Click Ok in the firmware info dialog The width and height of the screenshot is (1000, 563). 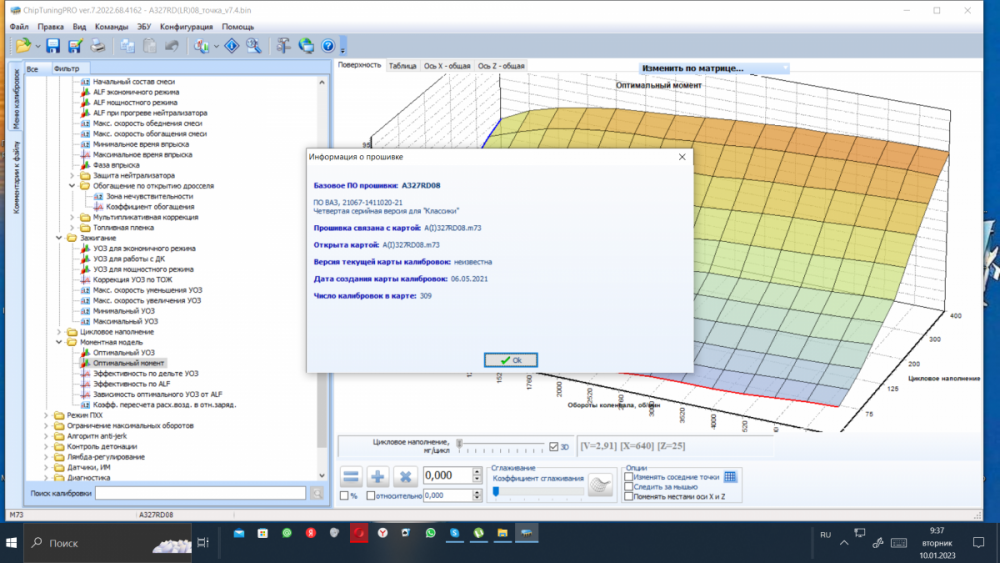tap(510, 360)
